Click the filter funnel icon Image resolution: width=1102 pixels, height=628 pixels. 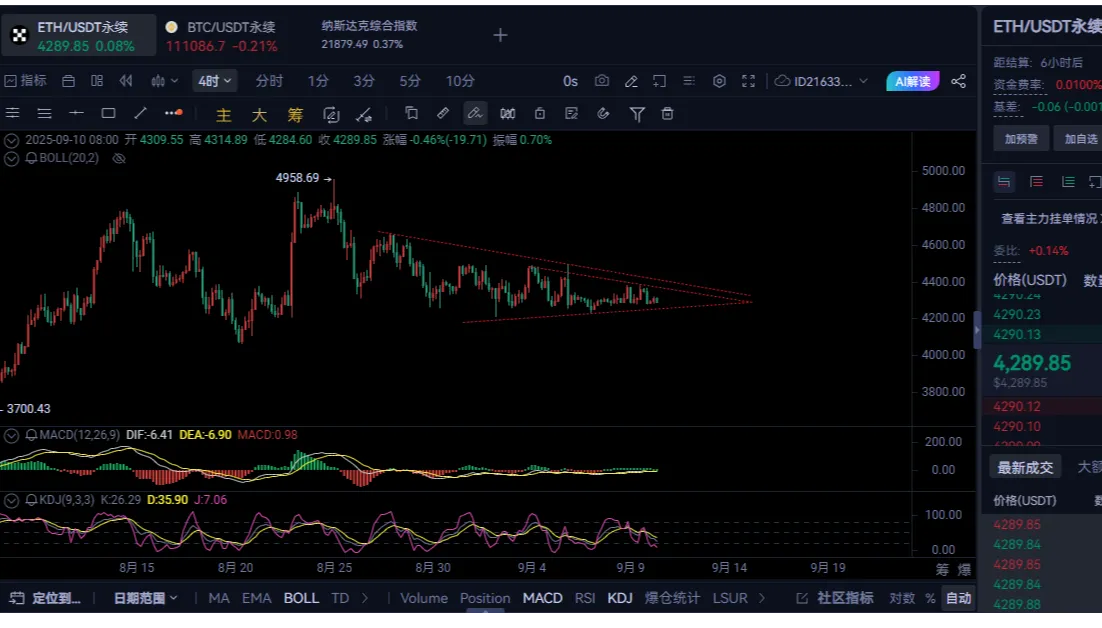coord(637,114)
